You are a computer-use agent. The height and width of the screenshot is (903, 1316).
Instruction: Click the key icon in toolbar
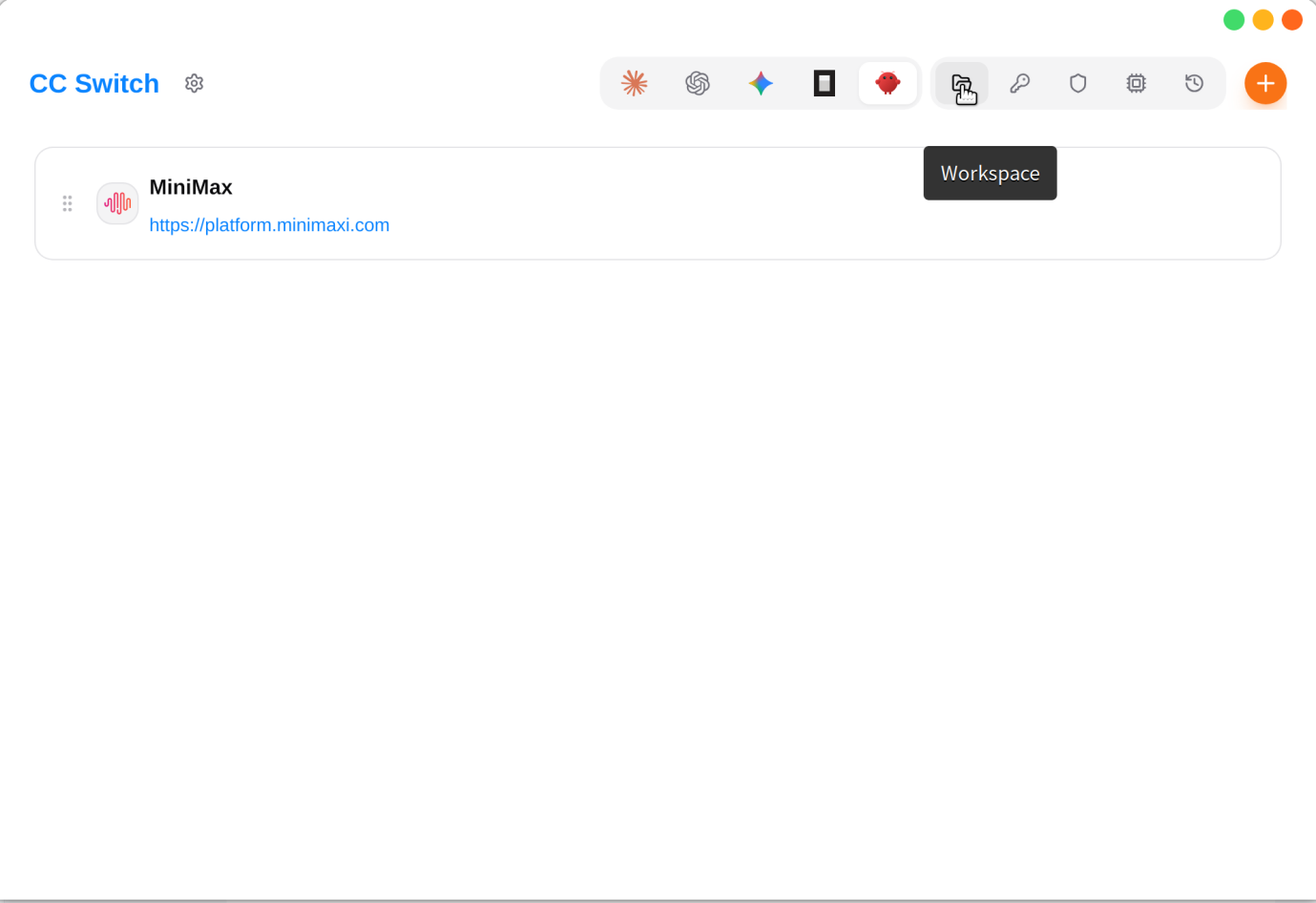(x=1020, y=83)
